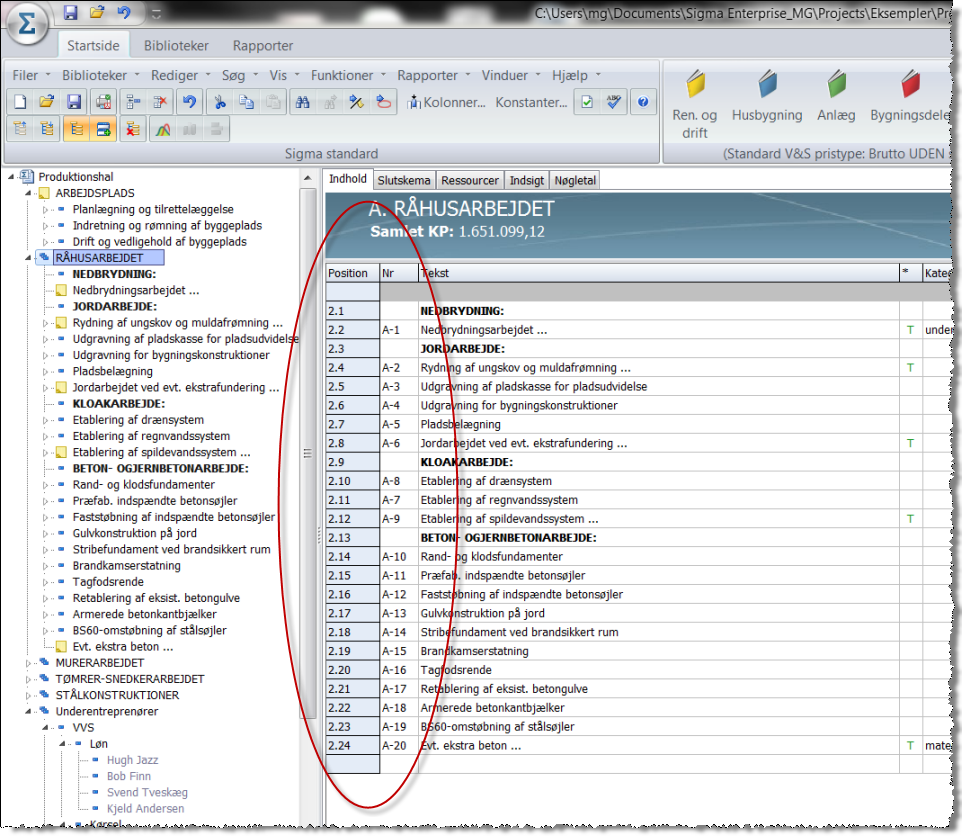This screenshot has width=962, height=836.
Task: Switch to the Rapporter ribbon tab
Action: coord(263,45)
